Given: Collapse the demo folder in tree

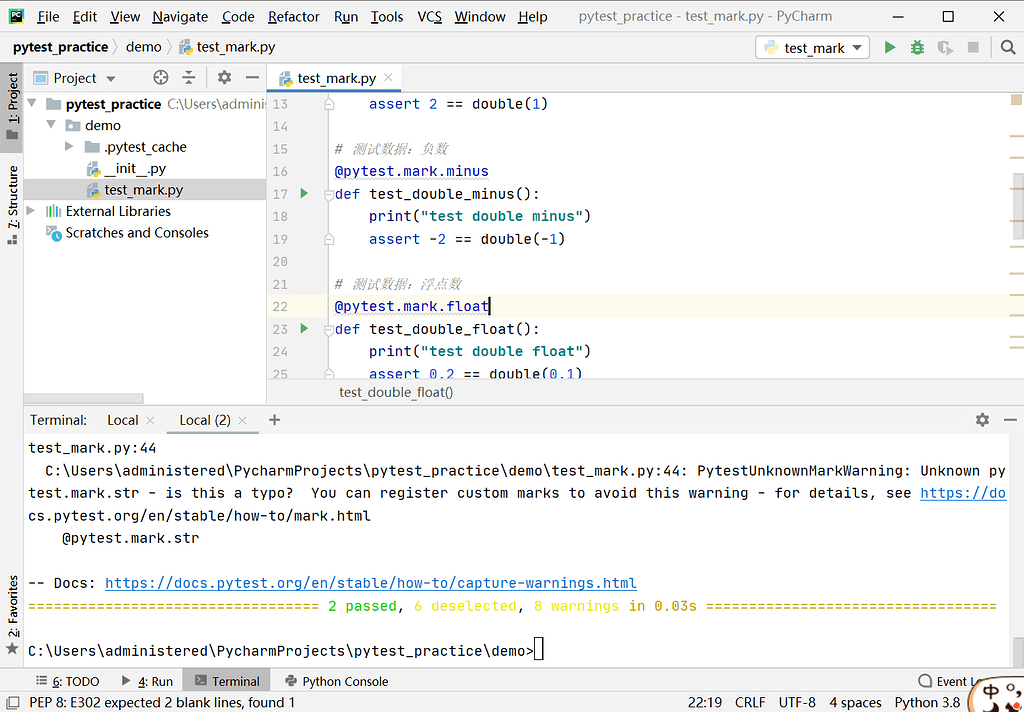Looking at the screenshot, I should (51, 125).
